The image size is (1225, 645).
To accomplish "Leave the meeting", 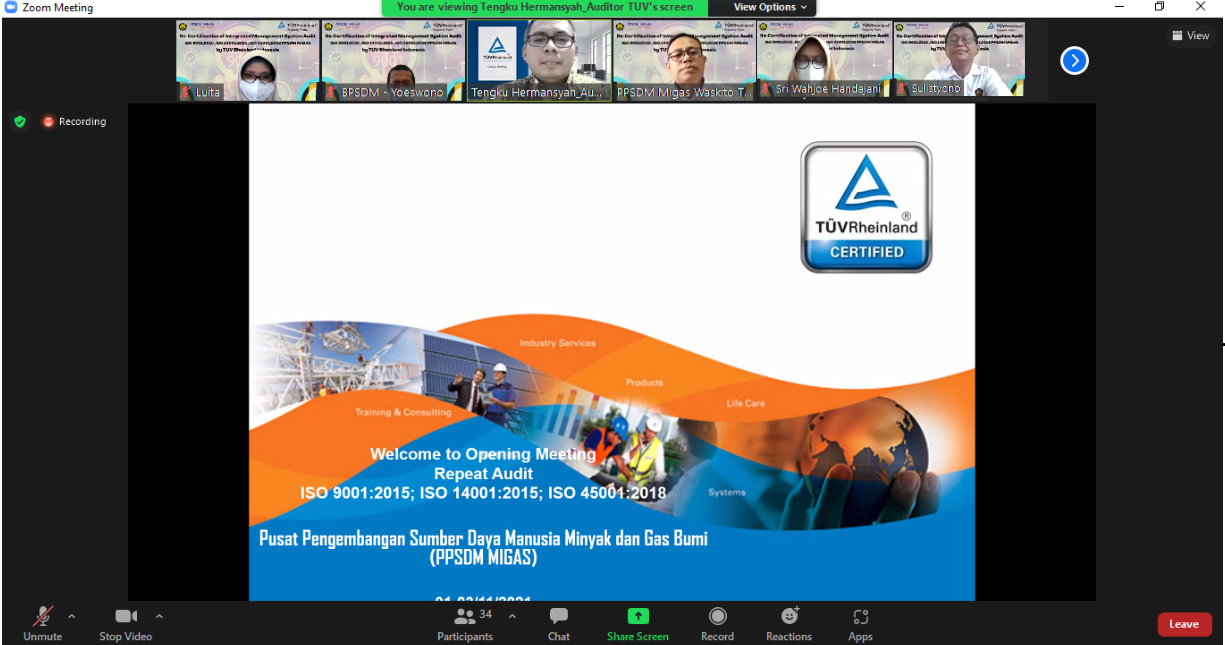I will click(1184, 624).
